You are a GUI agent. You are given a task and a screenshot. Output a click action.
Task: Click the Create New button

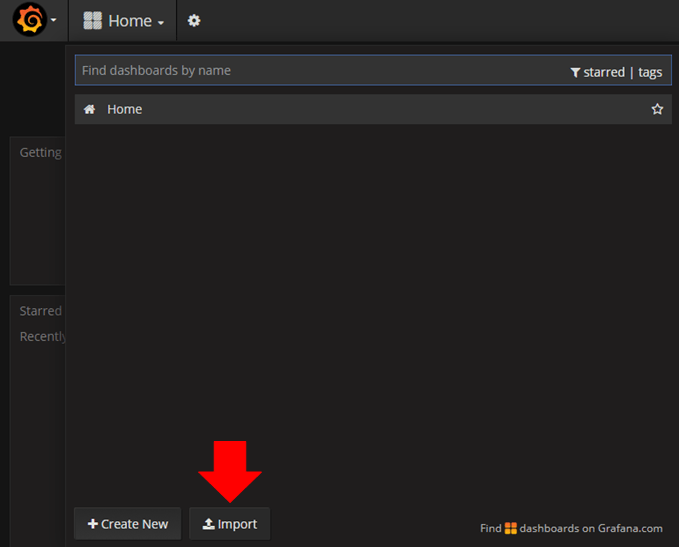point(127,524)
